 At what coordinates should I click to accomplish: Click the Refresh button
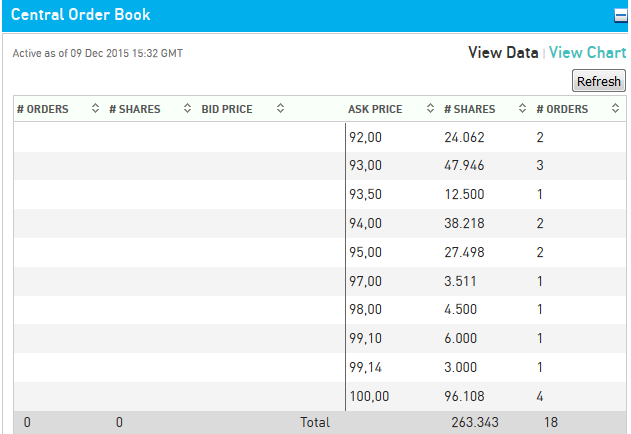598,81
